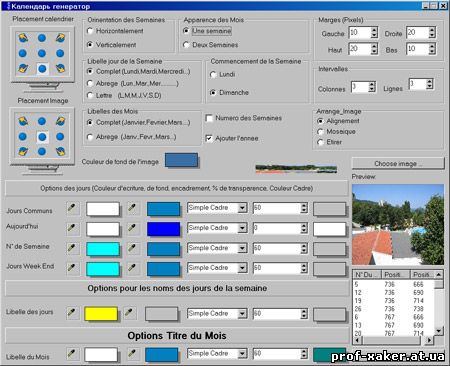Expand frame dropdown in Jours Week End row
The width and height of the screenshot is (450, 366).
pos(242,268)
